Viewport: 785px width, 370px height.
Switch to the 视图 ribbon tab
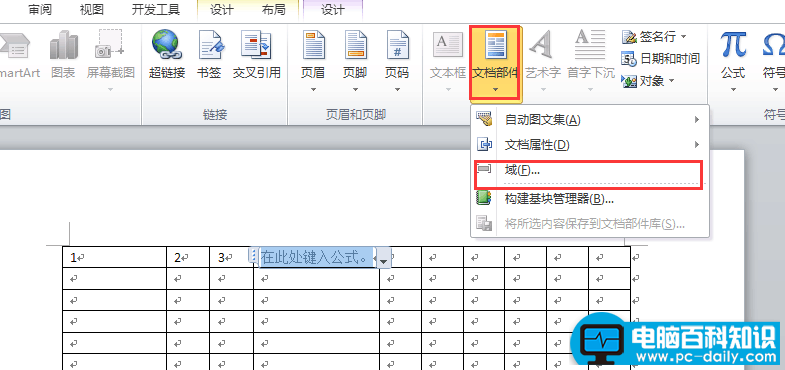92,10
